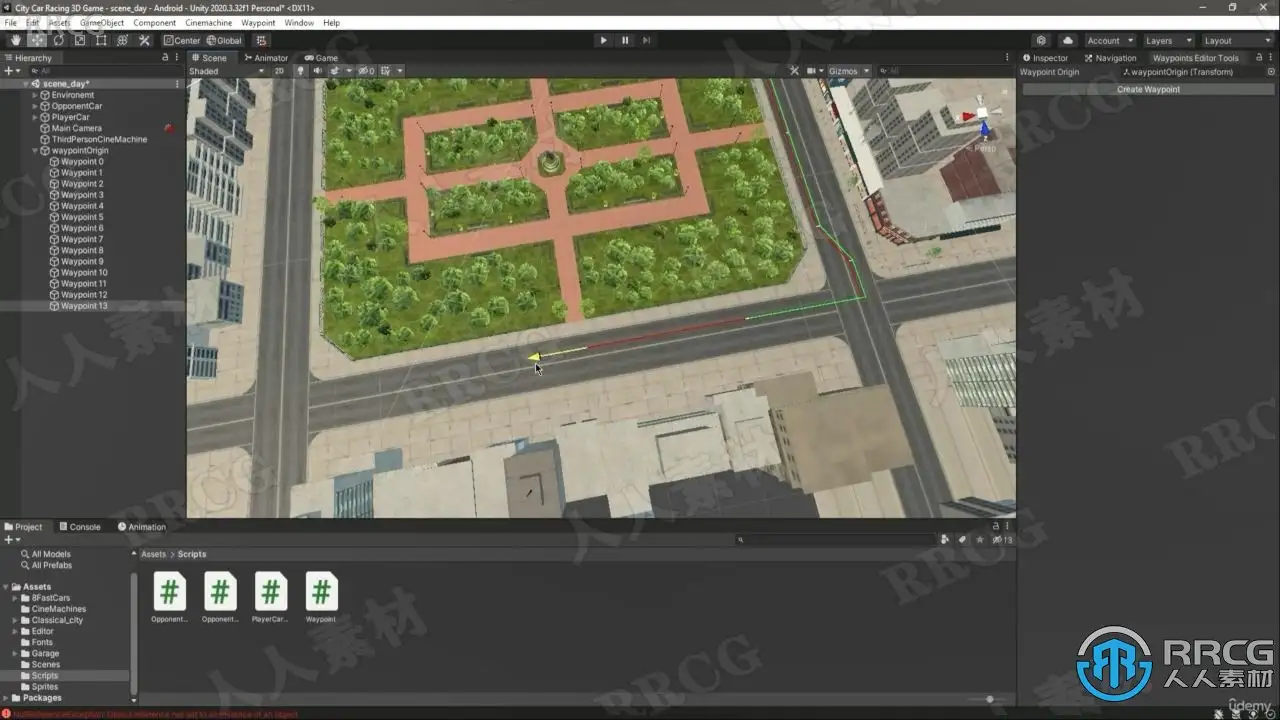Toggle scene audio icon
The width and height of the screenshot is (1280, 720).
pos(317,71)
